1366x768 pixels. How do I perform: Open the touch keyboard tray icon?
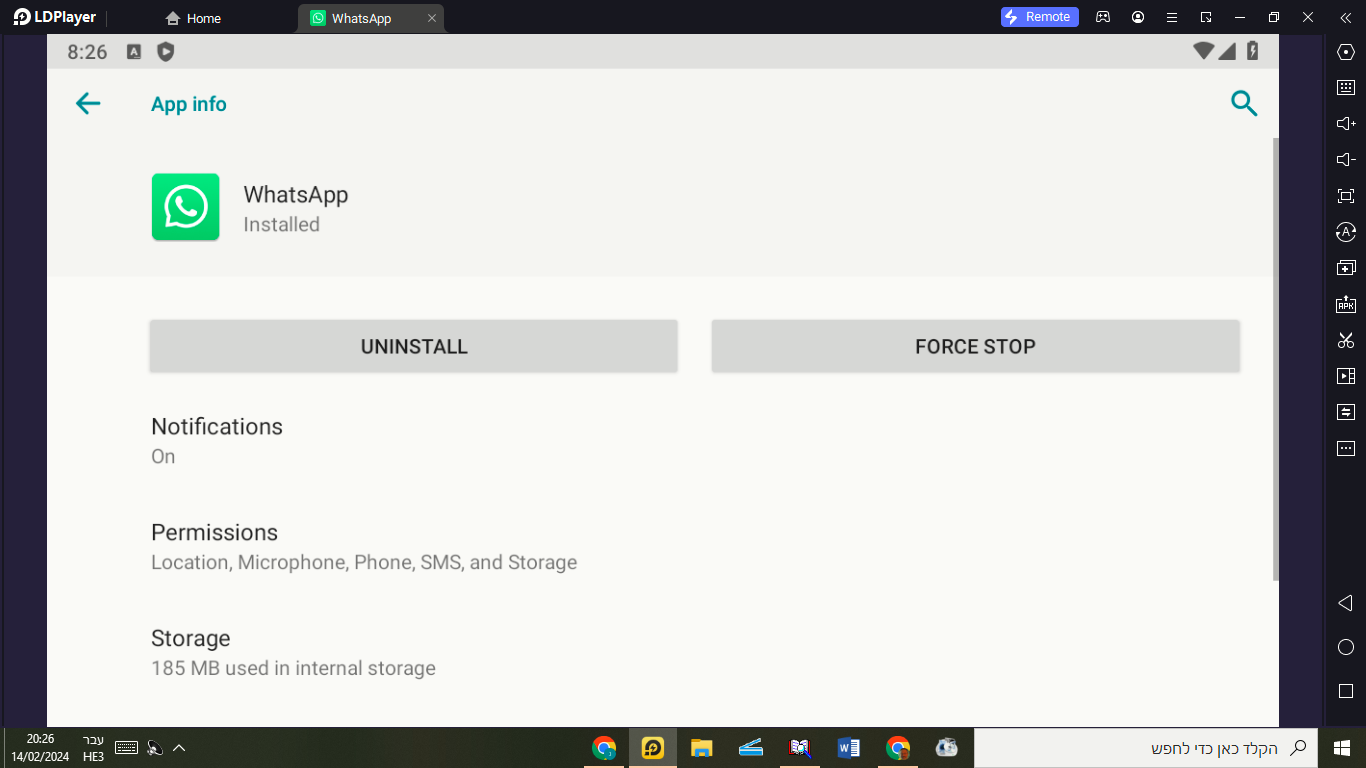(x=126, y=748)
